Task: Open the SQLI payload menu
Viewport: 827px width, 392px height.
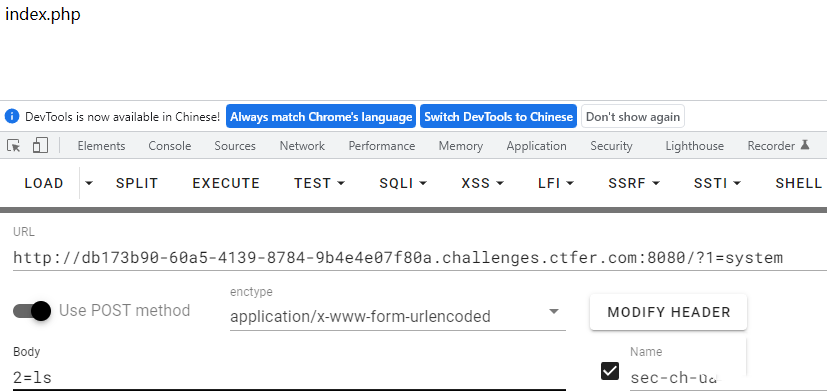Action: tap(403, 184)
